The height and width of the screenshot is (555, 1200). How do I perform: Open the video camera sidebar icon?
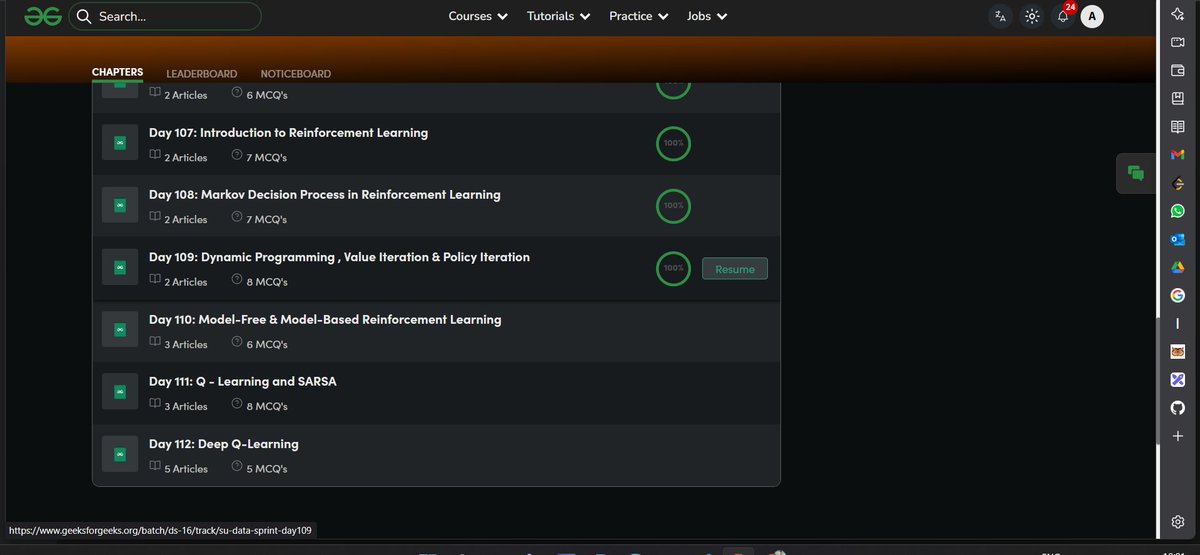1178,42
